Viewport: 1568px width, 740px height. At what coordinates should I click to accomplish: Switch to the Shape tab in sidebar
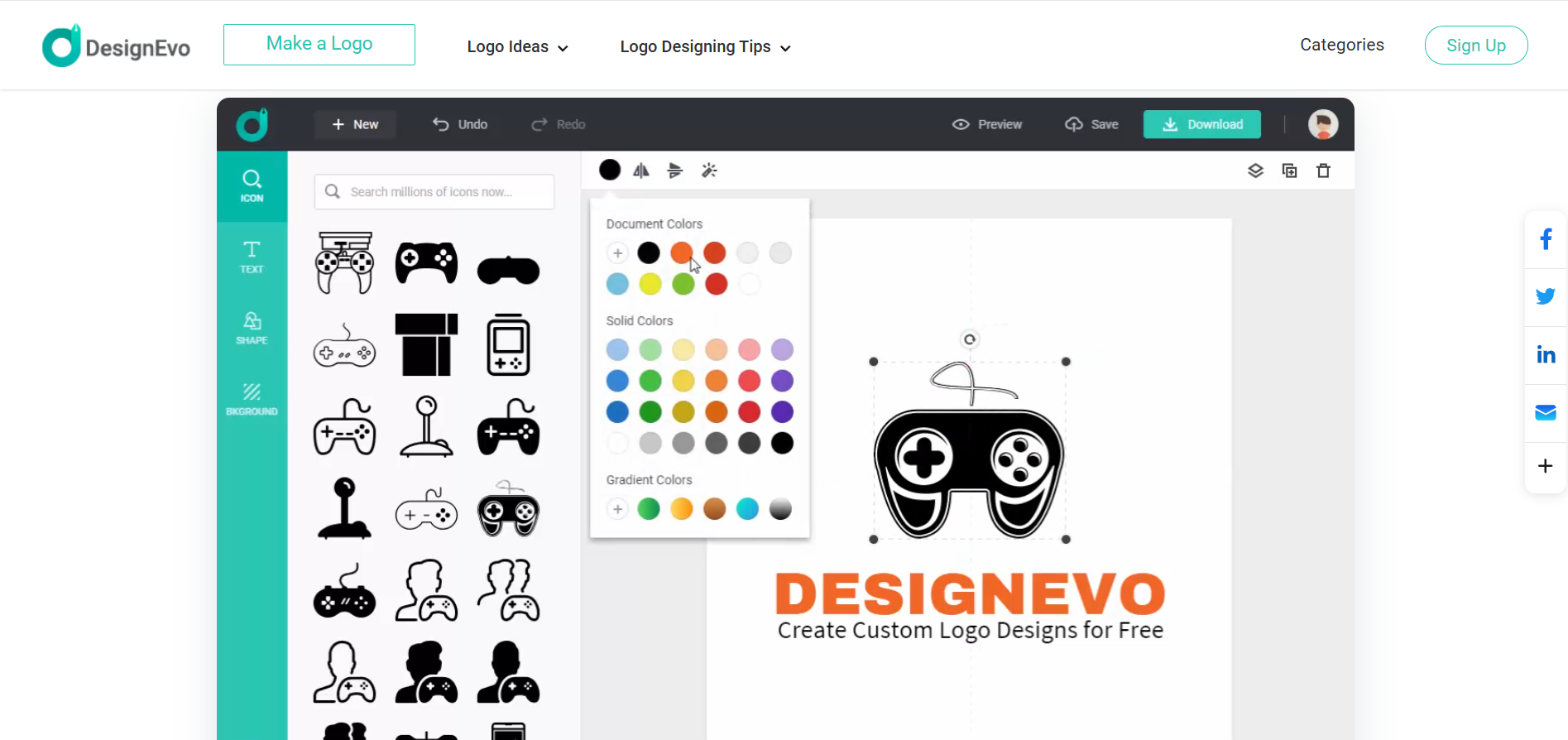pyautogui.click(x=252, y=329)
